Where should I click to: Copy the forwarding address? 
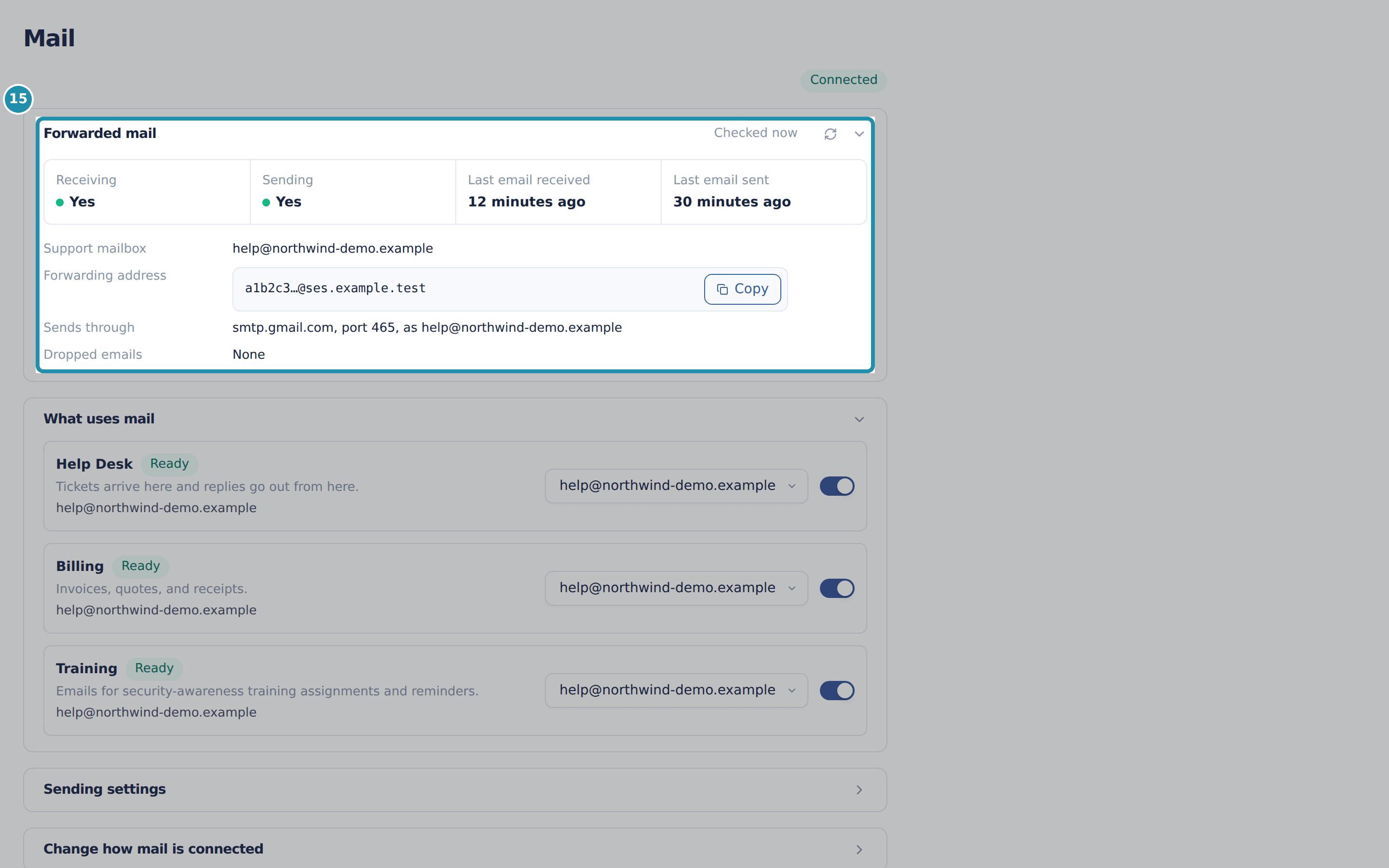[x=742, y=289]
